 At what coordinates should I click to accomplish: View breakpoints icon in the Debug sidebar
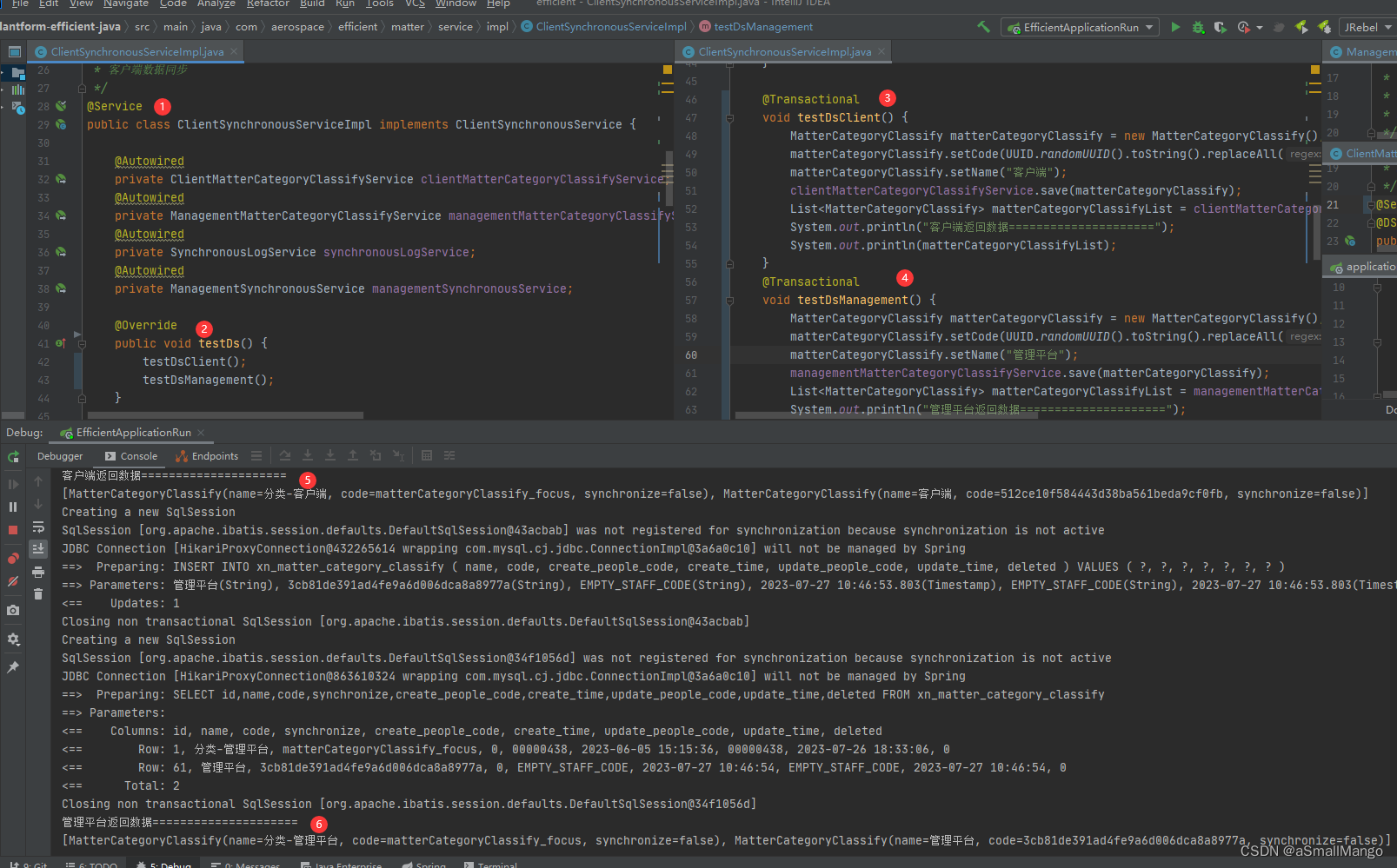pyautogui.click(x=13, y=558)
